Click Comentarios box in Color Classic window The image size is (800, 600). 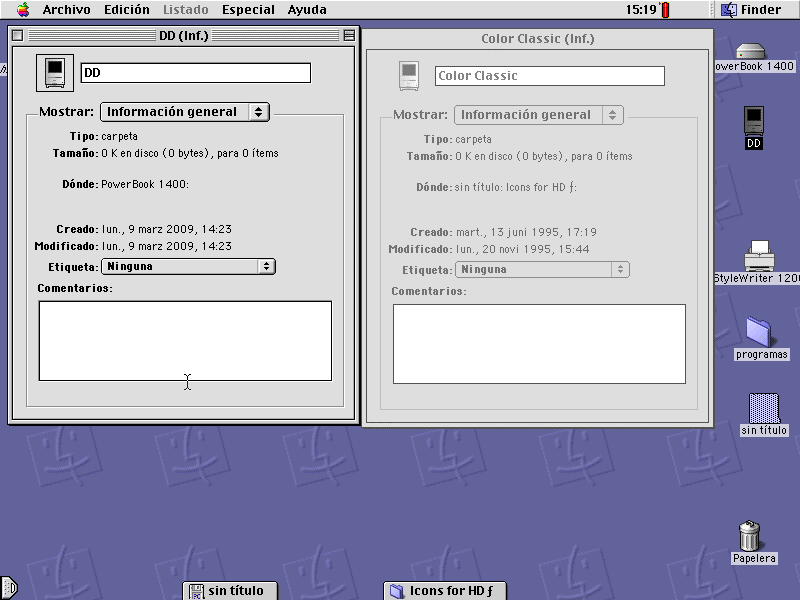pos(539,344)
